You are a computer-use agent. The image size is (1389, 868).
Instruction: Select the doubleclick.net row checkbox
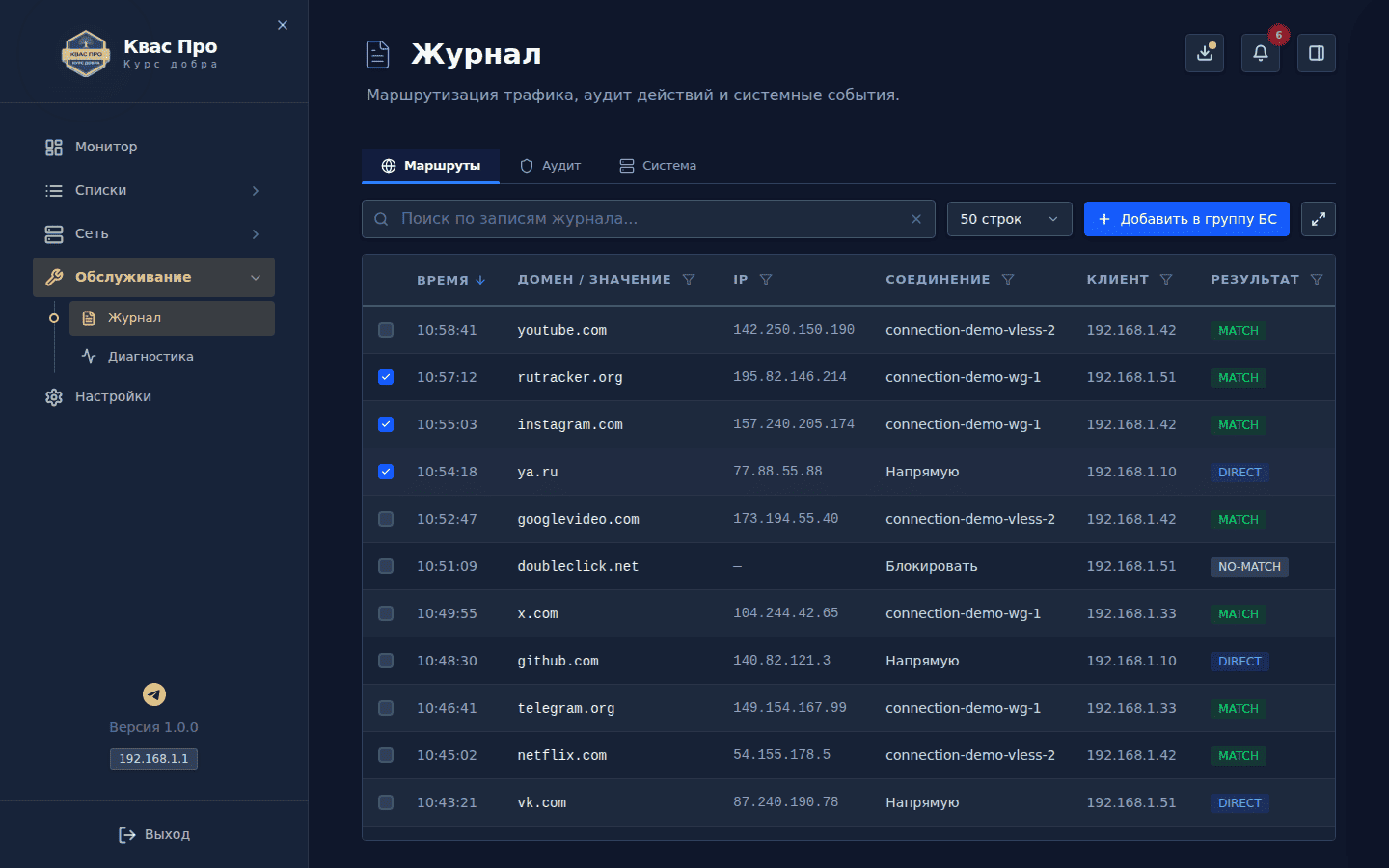click(x=386, y=566)
